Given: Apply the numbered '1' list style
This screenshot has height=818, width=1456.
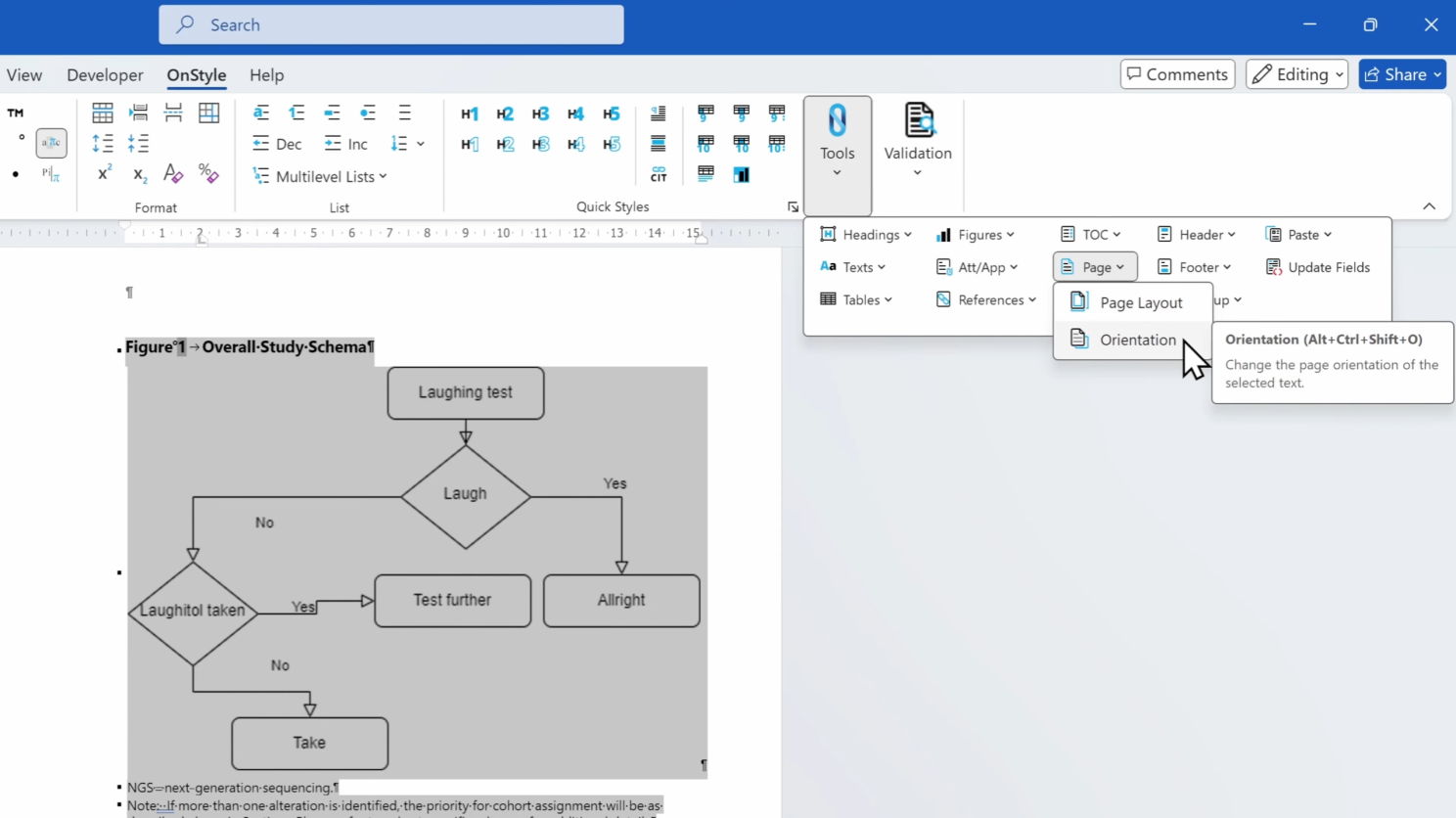Looking at the screenshot, I should pyautogui.click(x=296, y=113).
